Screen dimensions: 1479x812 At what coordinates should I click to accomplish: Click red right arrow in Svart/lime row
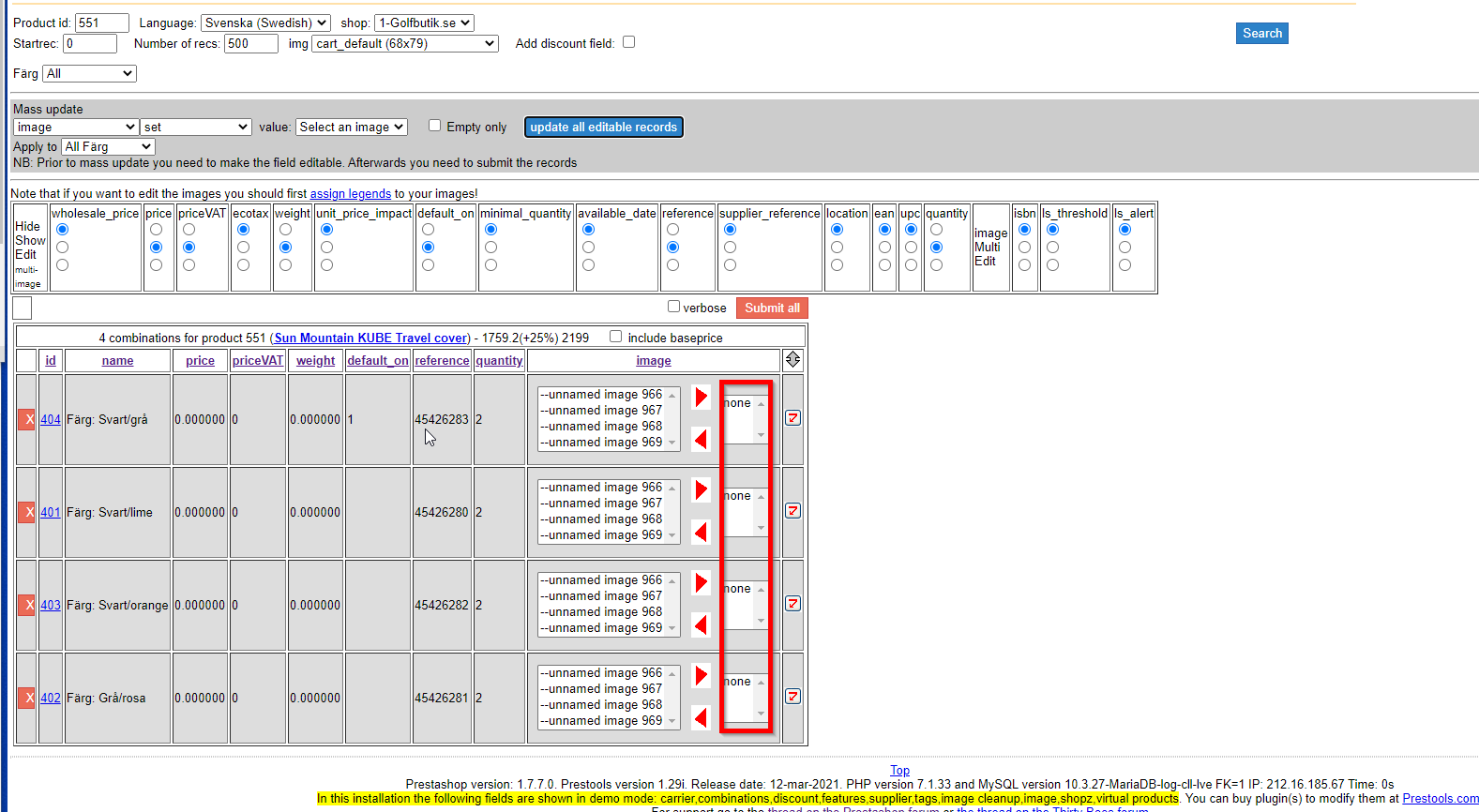701,489
